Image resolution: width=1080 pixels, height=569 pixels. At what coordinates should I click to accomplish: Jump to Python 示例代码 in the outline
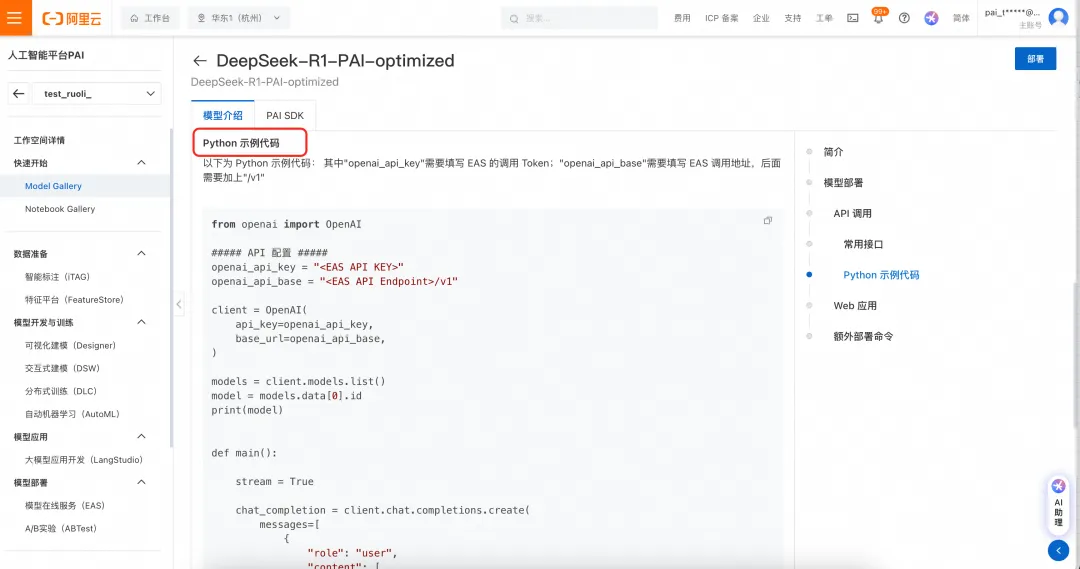tap(881, 275)
